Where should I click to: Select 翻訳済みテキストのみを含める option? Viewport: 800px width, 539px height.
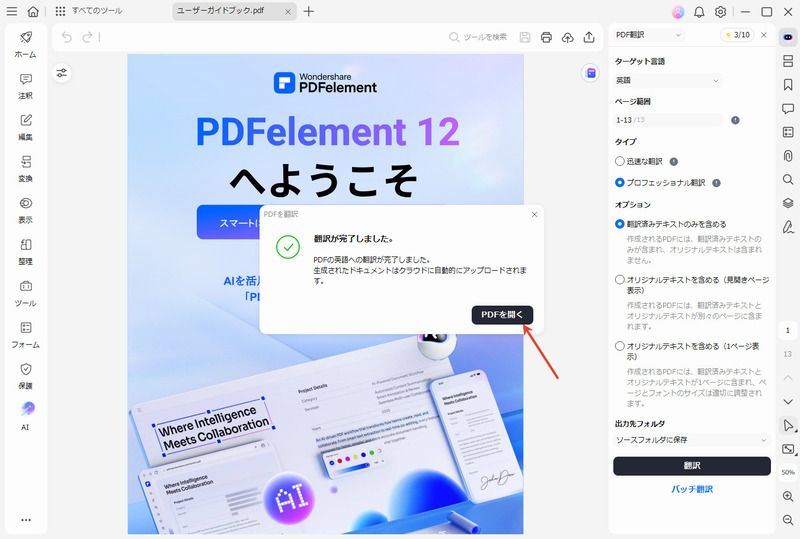click(x=619, y=224)
